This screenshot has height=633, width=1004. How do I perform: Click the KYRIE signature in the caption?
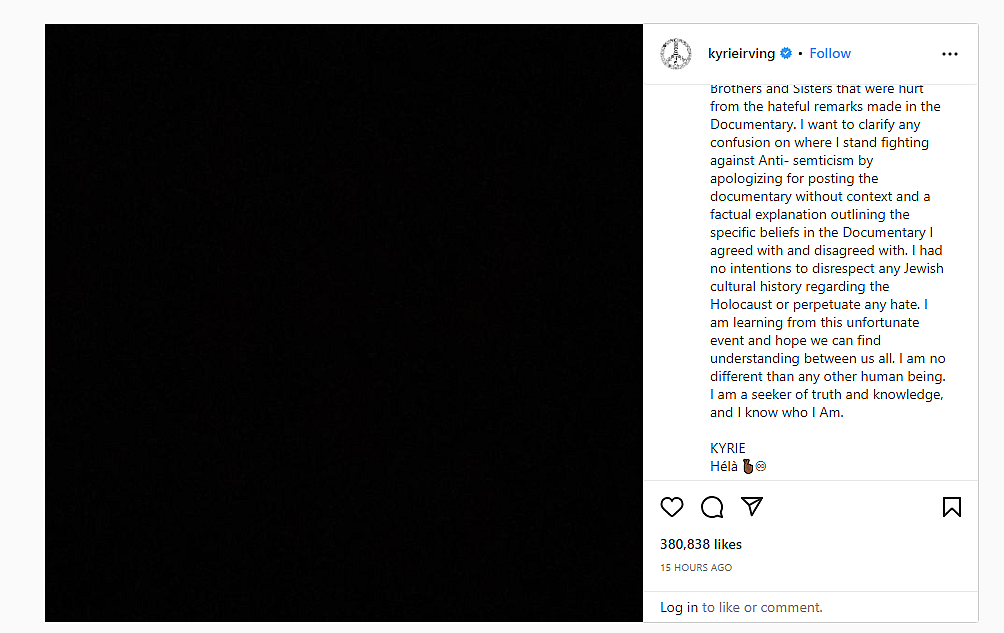coord(728,448)
